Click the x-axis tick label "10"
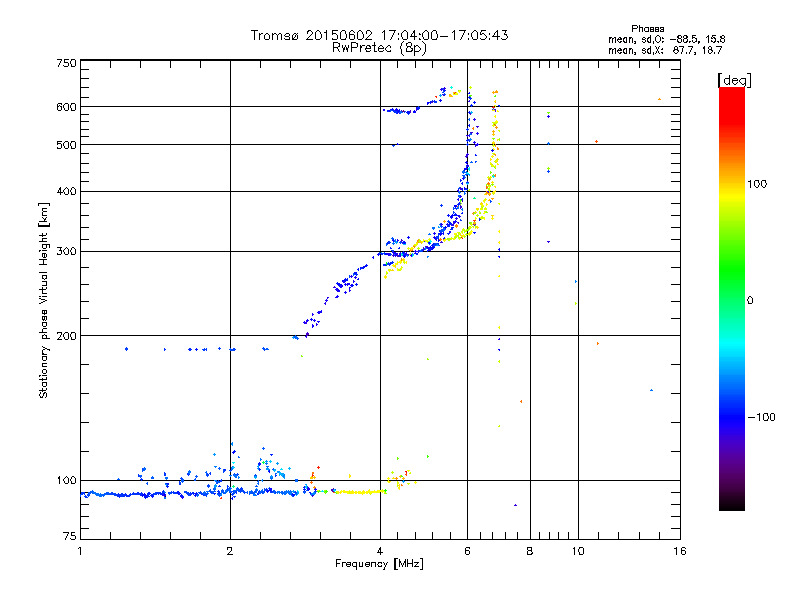Viewport: 800px width, 600px height. coord(578,551)
